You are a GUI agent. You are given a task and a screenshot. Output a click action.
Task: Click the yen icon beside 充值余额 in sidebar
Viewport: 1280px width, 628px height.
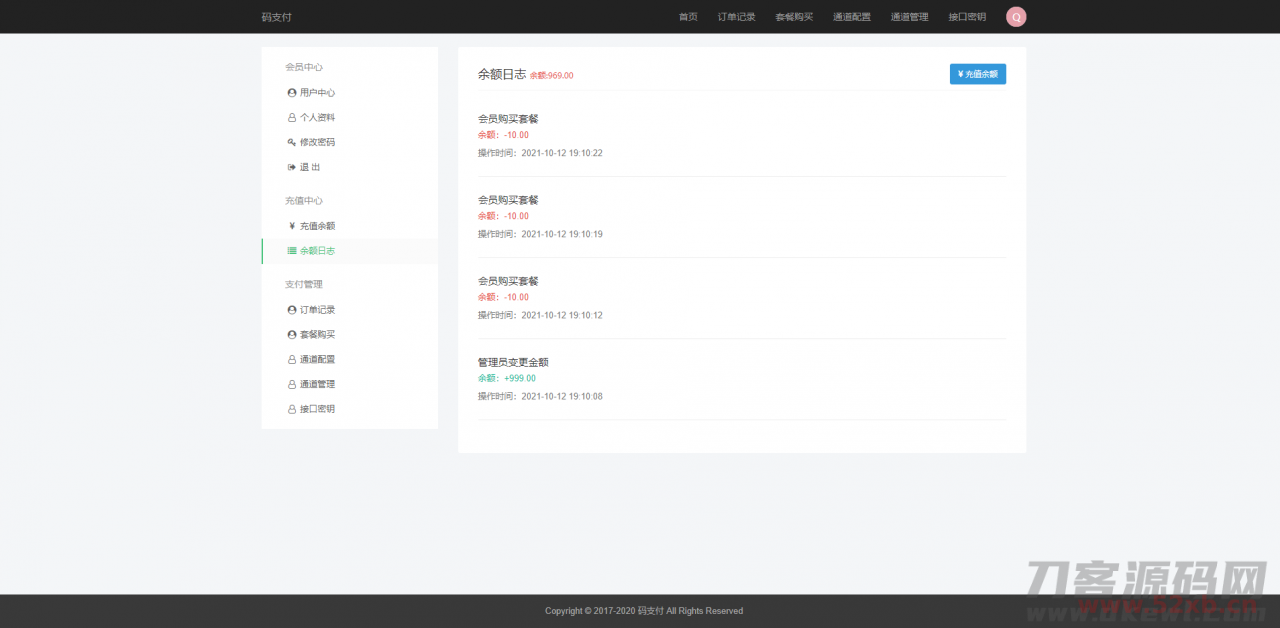292,226
